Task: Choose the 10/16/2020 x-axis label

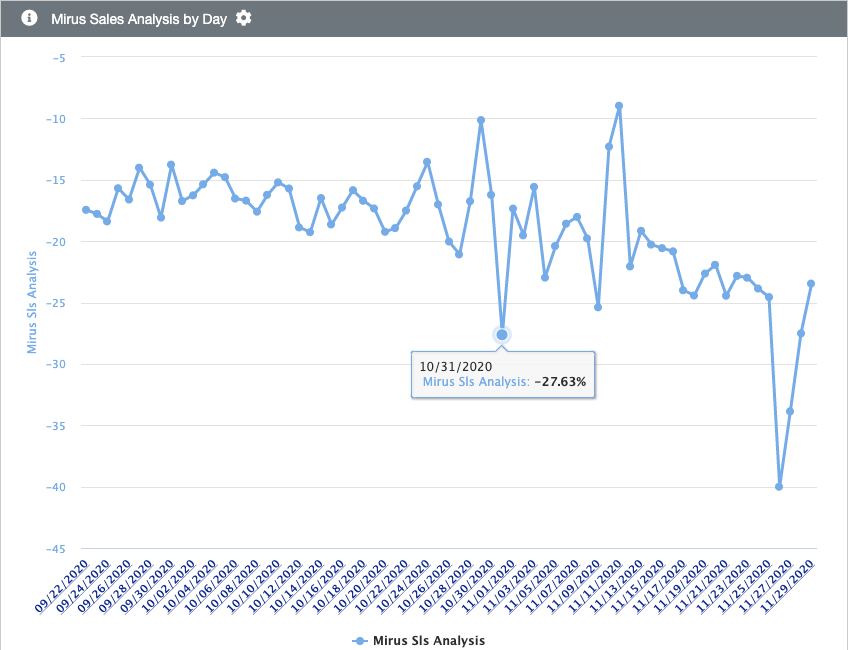Action: tap(317, 587)
